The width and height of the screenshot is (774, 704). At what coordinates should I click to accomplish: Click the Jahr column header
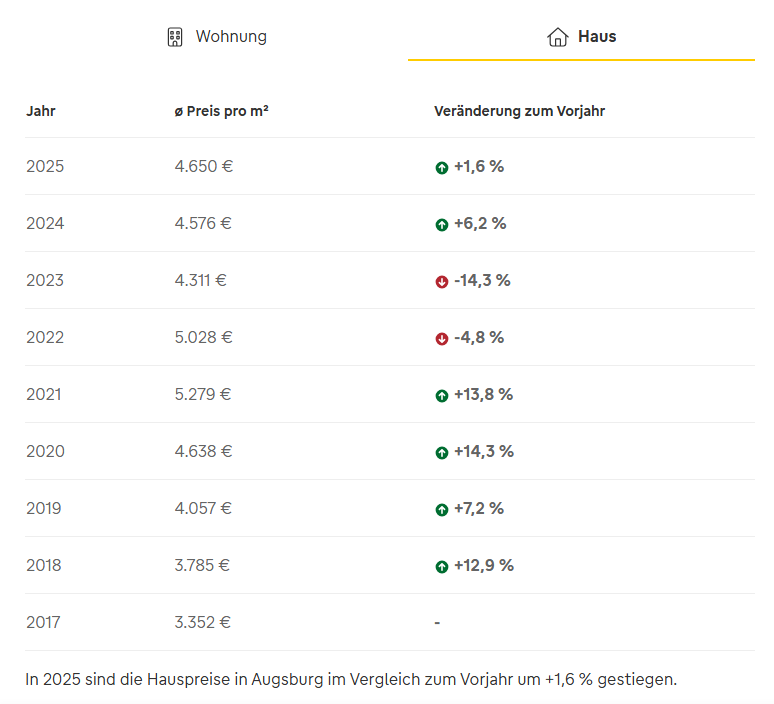[x=41, y=111]
